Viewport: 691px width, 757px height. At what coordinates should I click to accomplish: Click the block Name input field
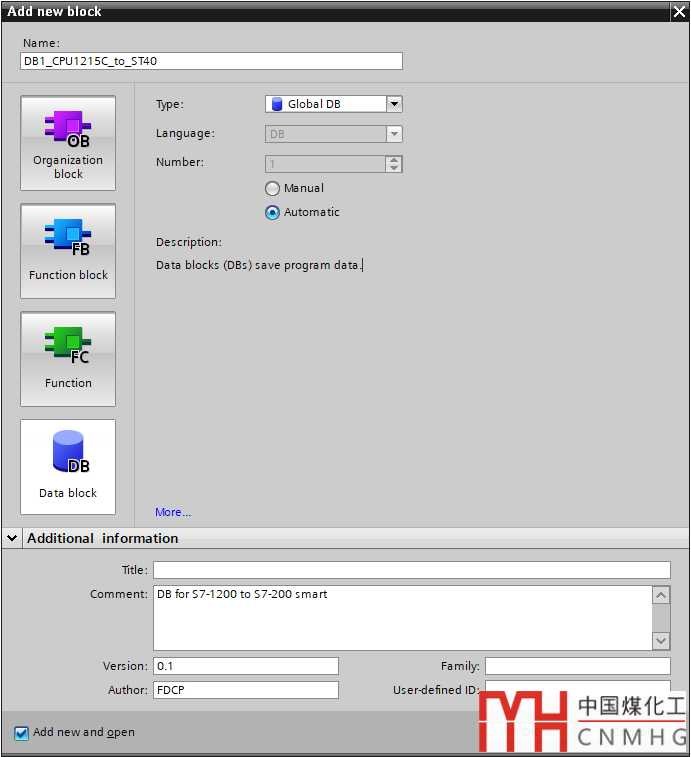pos(211,61)
